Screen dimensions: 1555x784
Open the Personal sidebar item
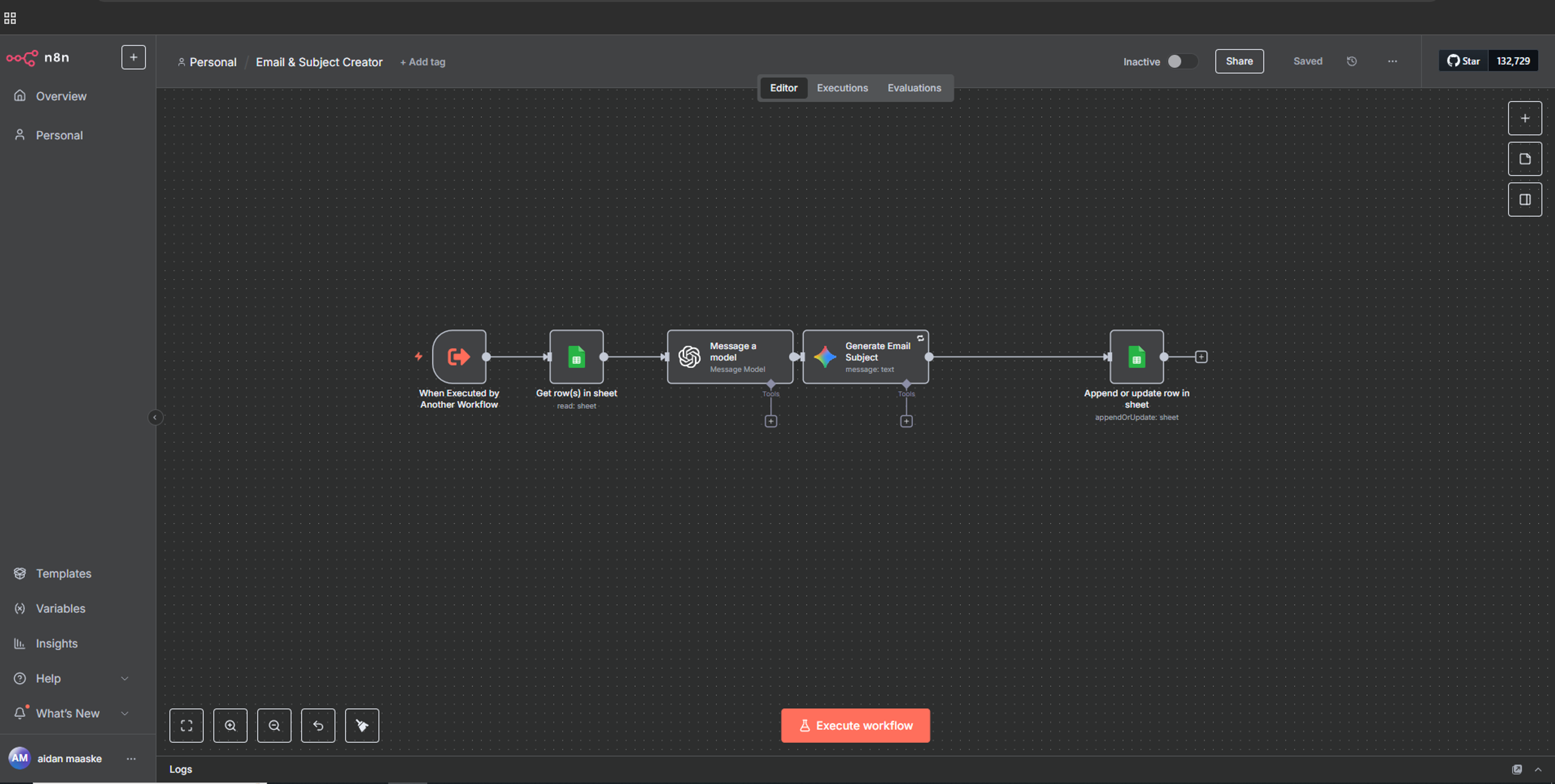59,135
